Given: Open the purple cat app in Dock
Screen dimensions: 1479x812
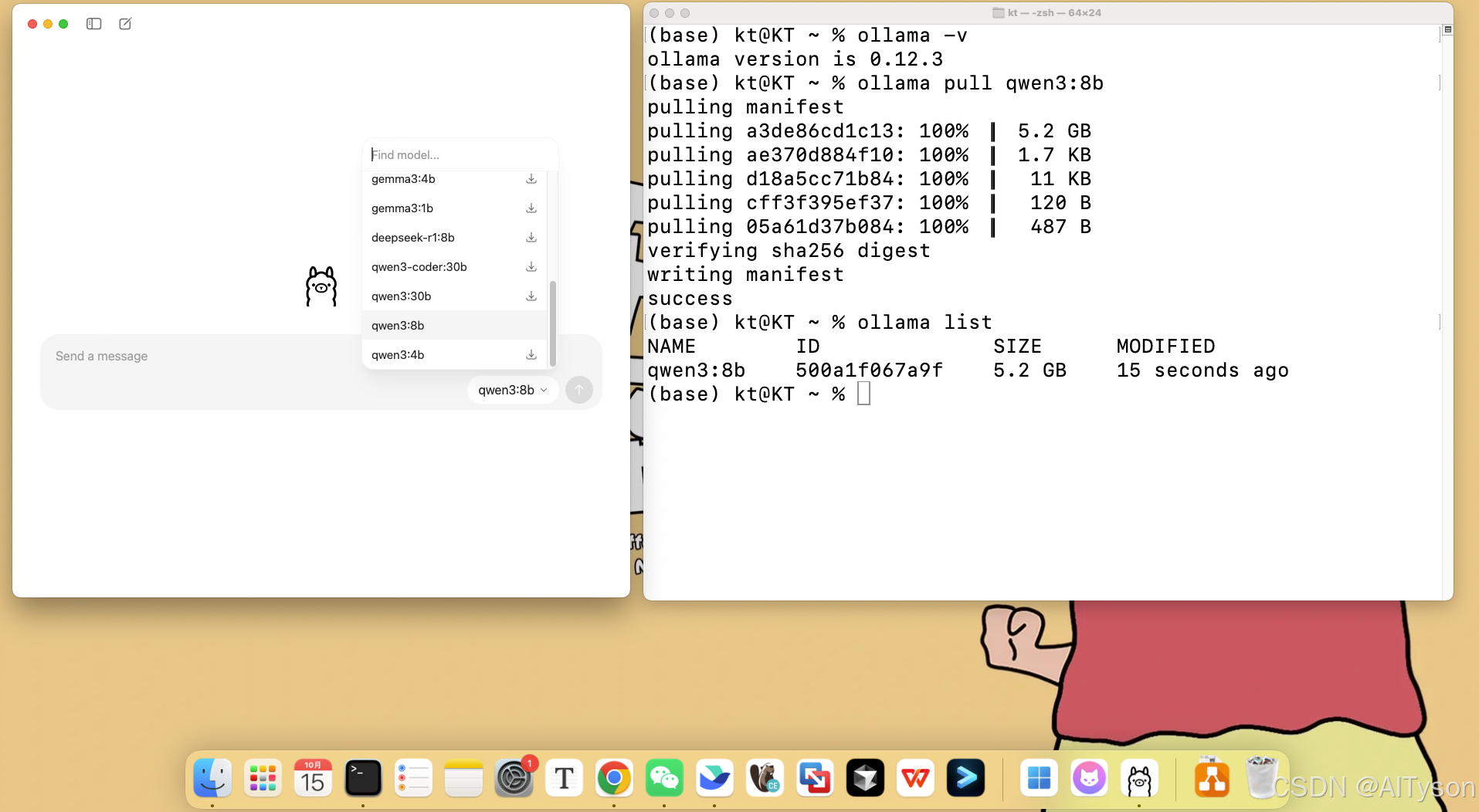Looking at the screenshot, I should (x=1089, y=778).
